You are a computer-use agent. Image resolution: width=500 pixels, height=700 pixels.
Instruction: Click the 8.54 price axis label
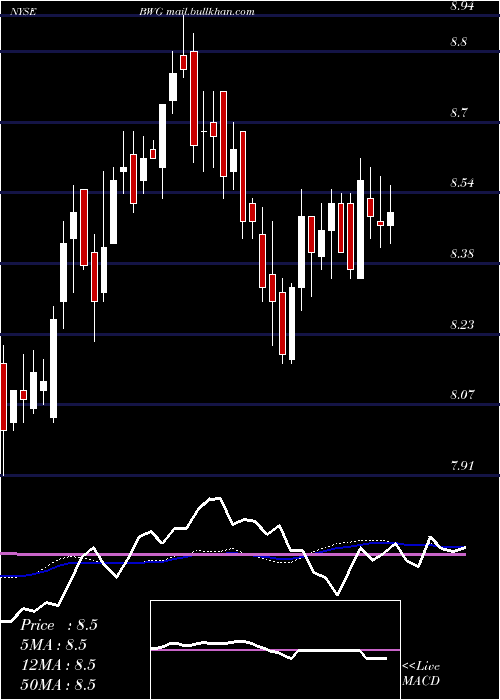click(462, 183)
